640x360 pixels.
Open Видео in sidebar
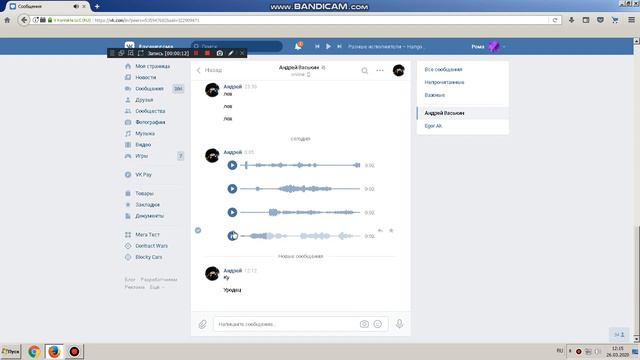143,144
